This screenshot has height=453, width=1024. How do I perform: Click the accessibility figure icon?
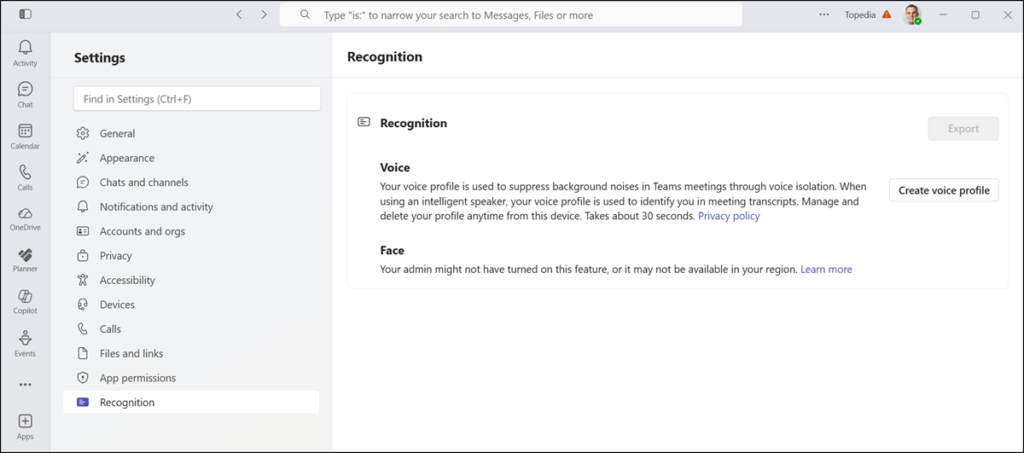click(82, 280)
